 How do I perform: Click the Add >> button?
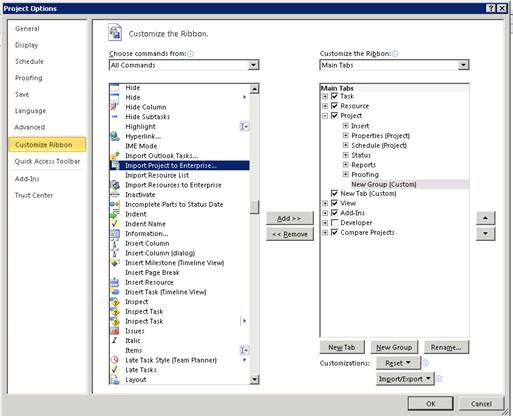[x=290, y=218]
